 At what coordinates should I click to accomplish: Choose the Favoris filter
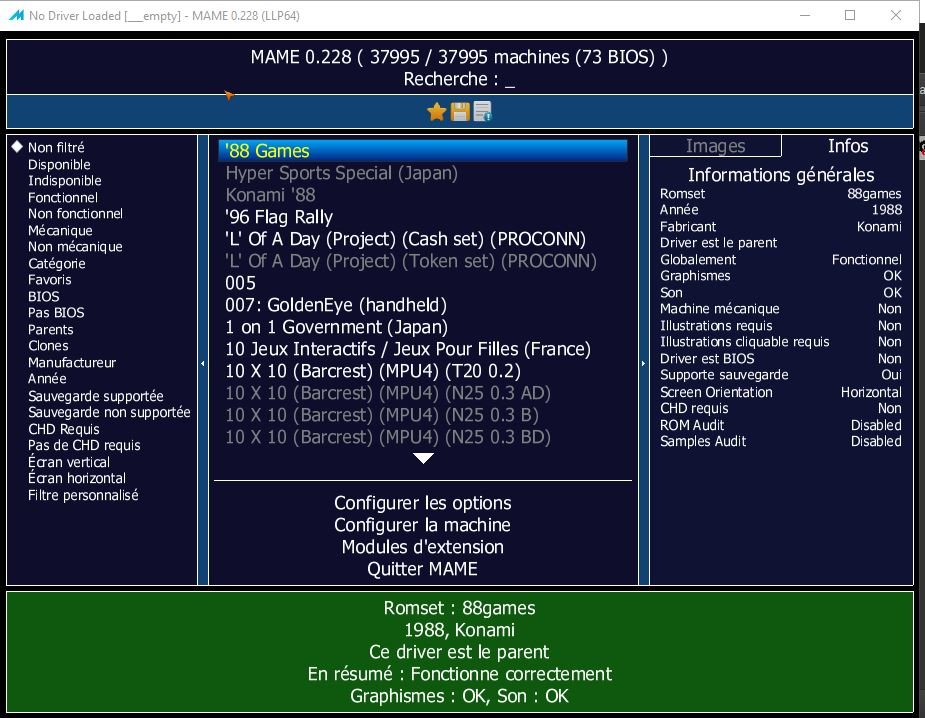pyautogui.click(x=50, y=280)
